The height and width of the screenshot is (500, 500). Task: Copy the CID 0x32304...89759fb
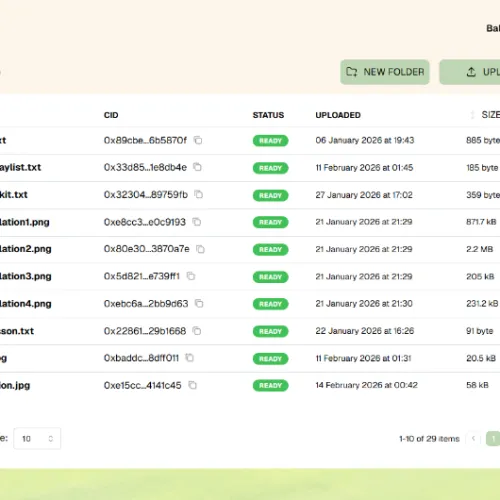(x=199, y=194)
